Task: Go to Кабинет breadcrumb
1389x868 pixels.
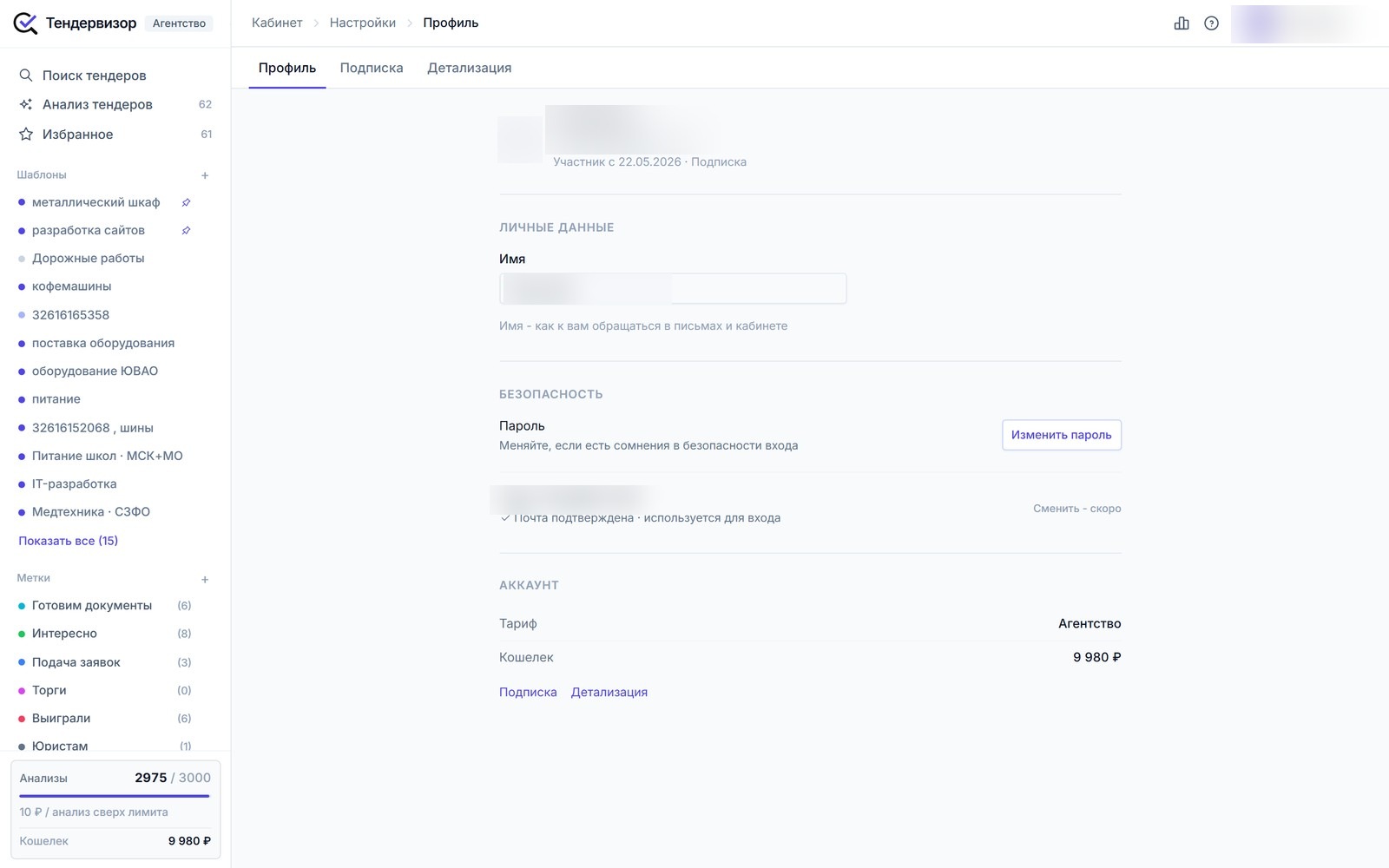Action: (277, 23)
